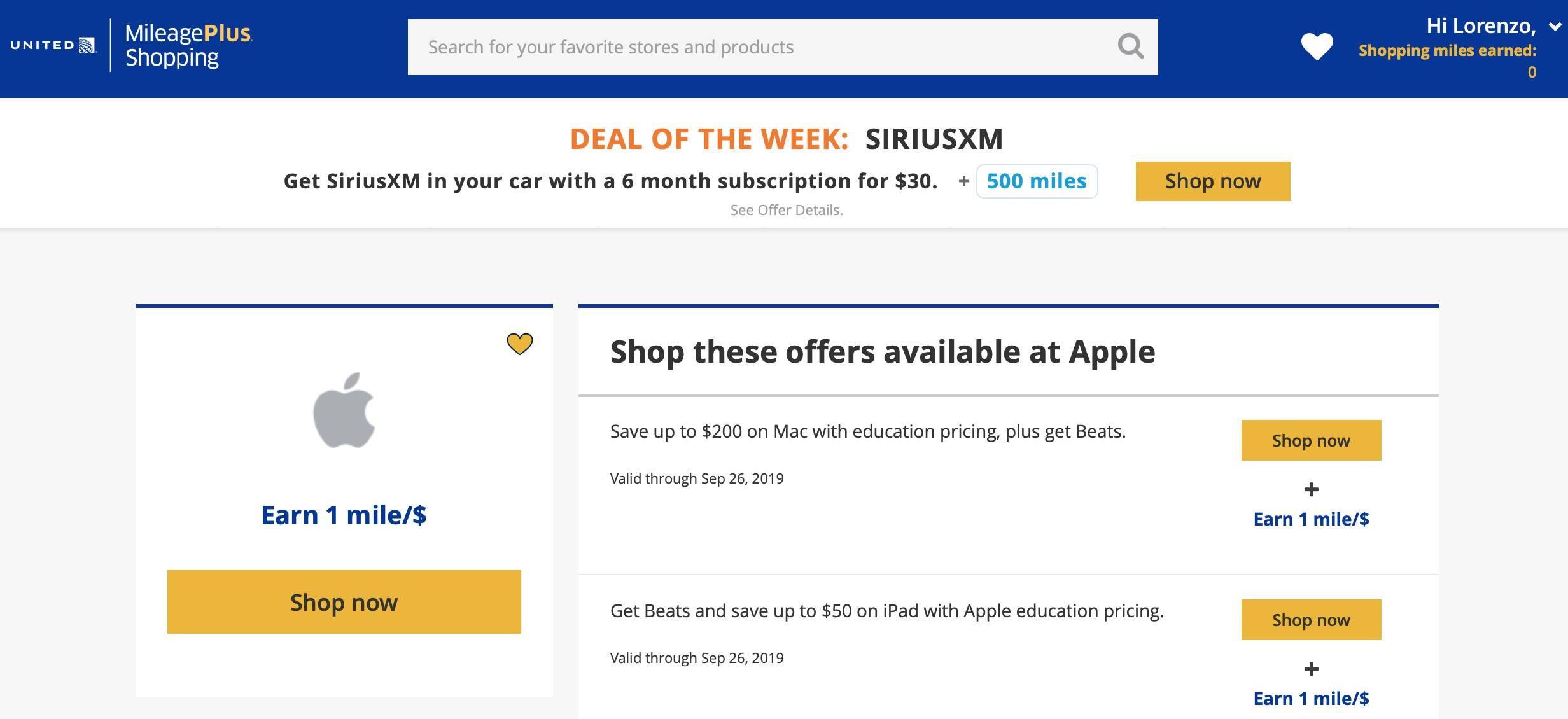The image size is (1568, 719).
Task: Expand the Hi Lorenzo account menu
Action: [1555, 26]
